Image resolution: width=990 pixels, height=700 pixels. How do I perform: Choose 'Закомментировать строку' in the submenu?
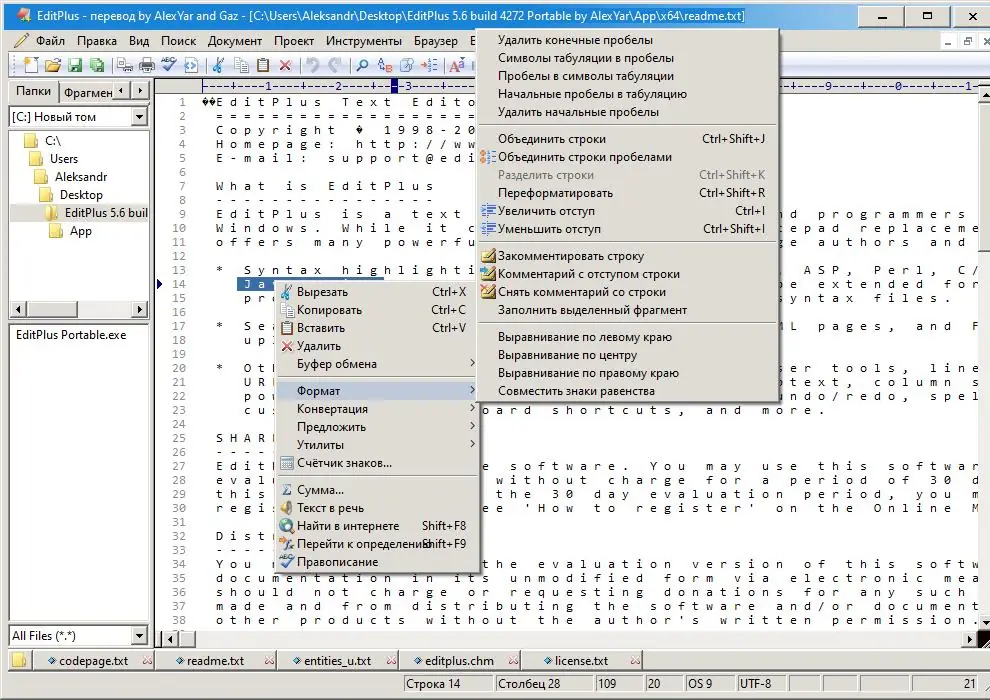627,256
